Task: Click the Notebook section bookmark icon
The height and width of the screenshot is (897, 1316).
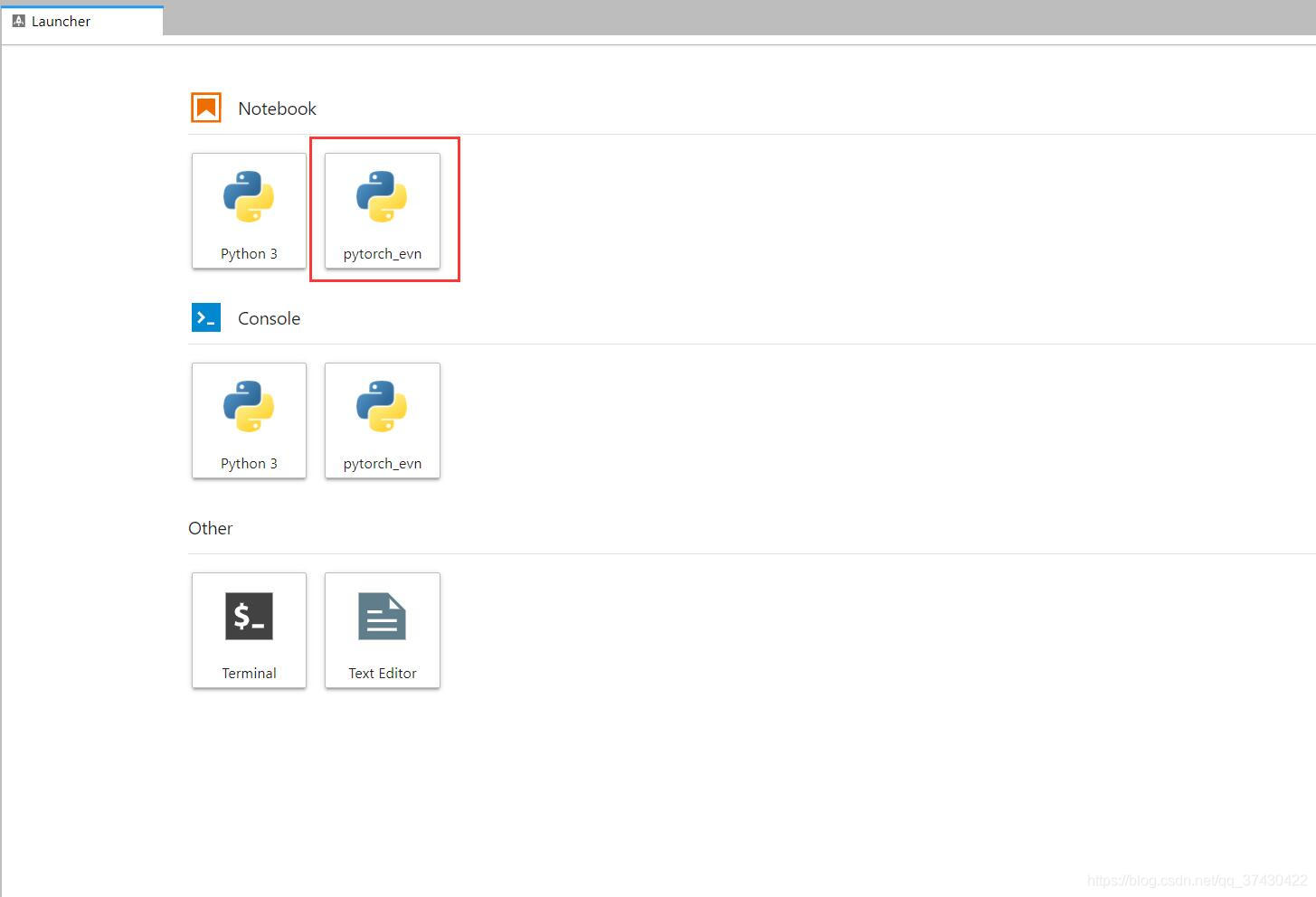Action: 206,108
